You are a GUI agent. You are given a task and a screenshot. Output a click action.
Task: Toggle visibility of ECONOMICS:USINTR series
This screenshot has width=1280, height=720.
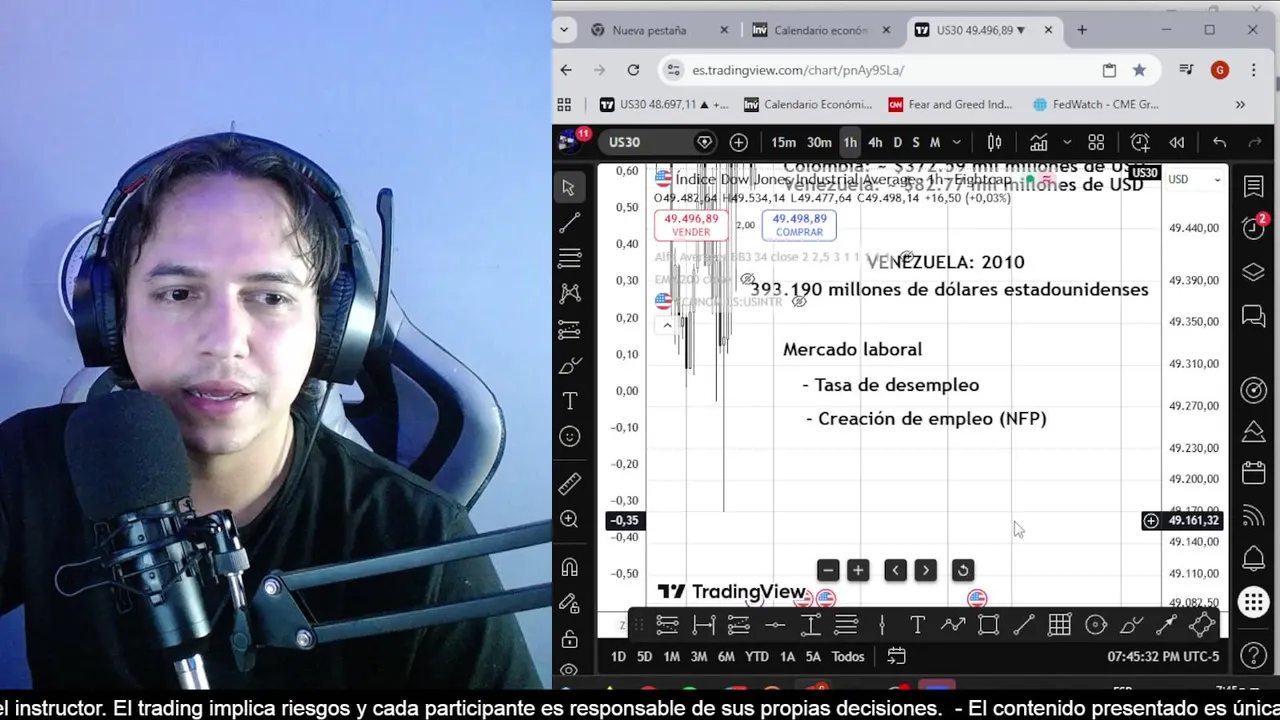tap(798, 301)
